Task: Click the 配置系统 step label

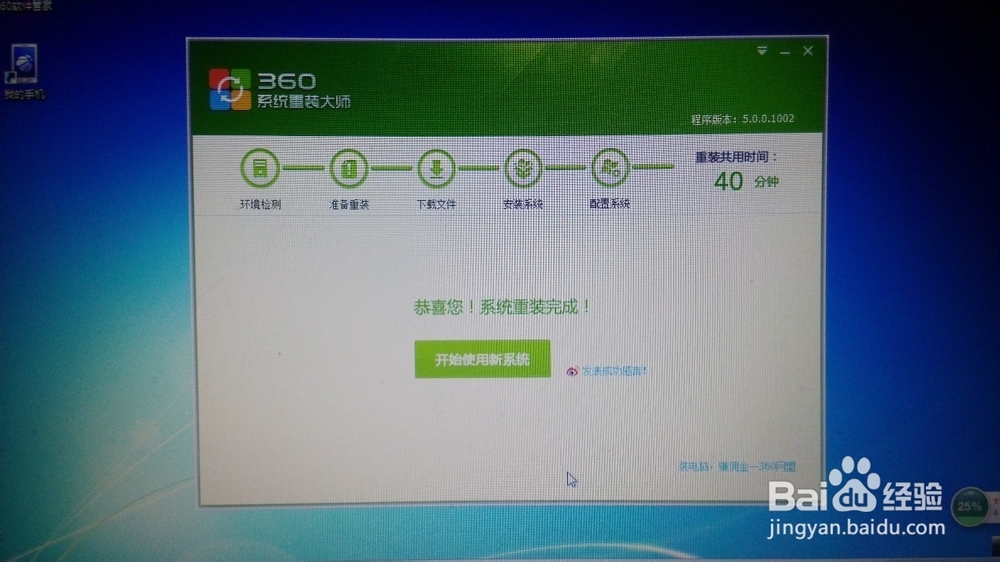Action: coord(610,203)
